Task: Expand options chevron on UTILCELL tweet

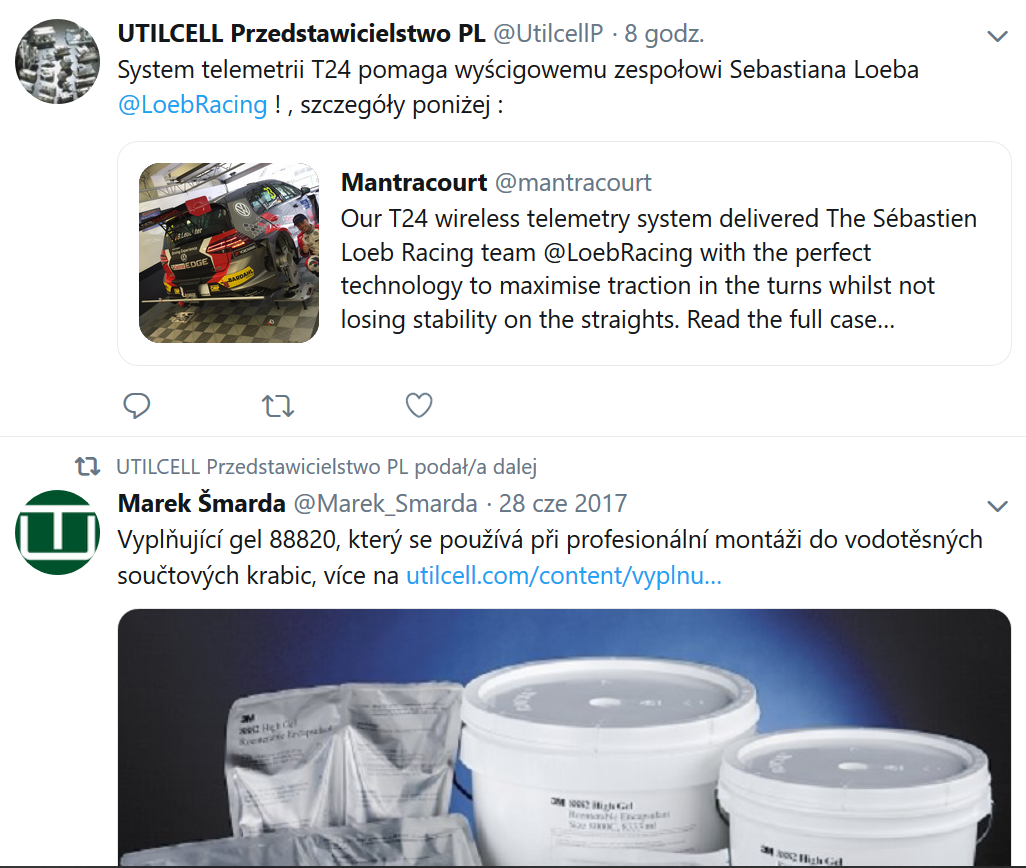Action: coord(997,37)
